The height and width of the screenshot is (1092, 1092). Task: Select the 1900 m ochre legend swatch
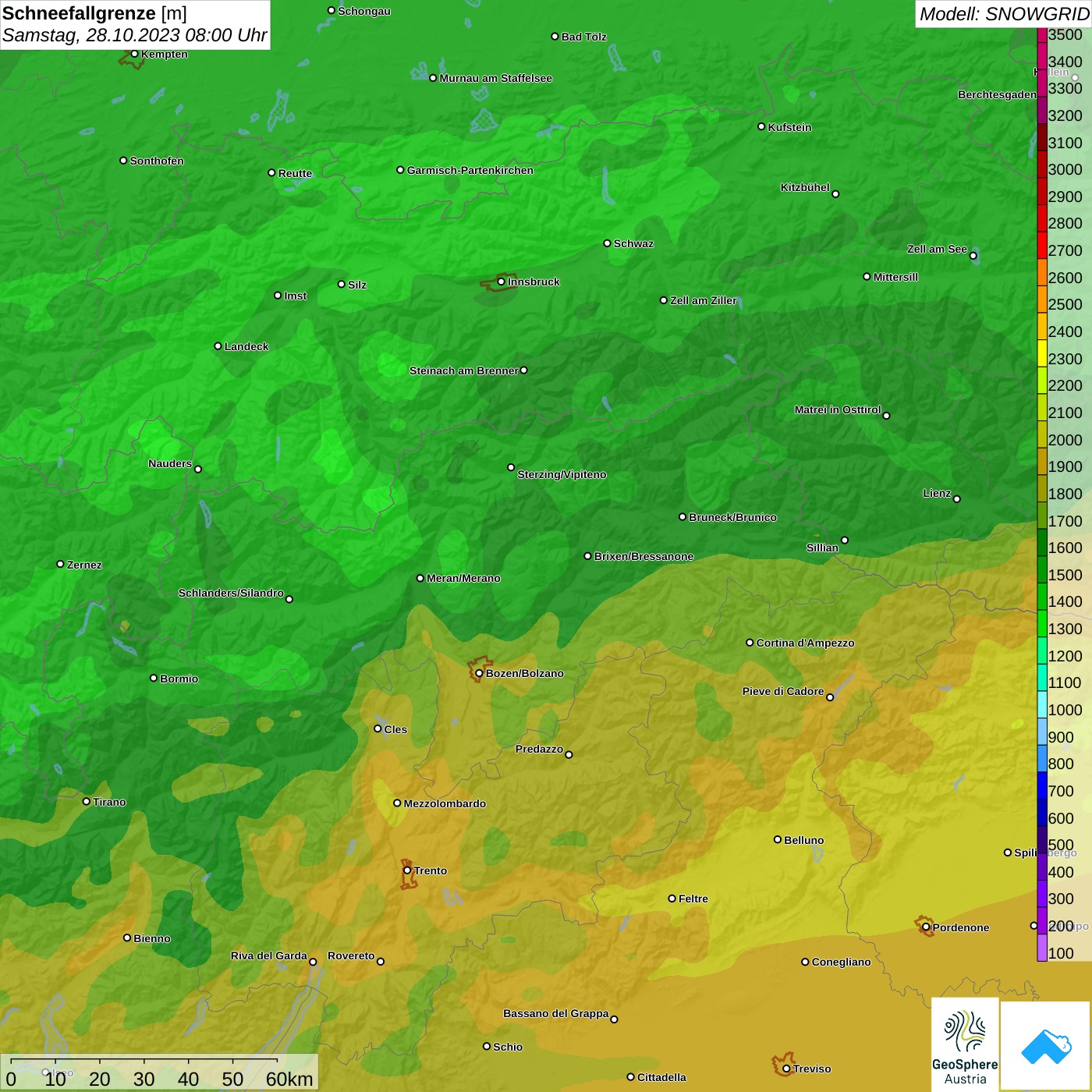click(1042, 461)
